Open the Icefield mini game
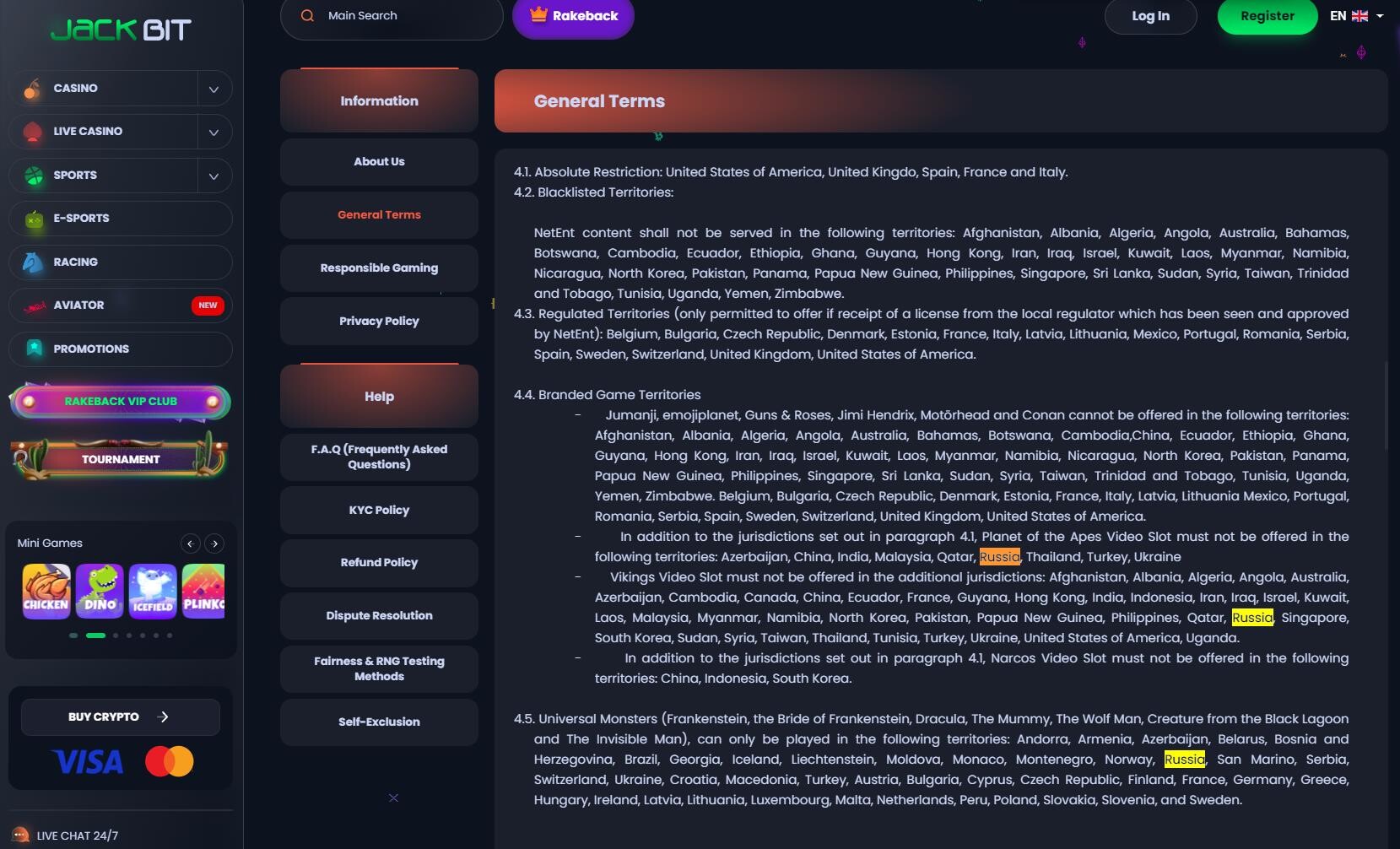Image resolution: width=1400 pixels, height=849 pixels. (x=152, y=591)
